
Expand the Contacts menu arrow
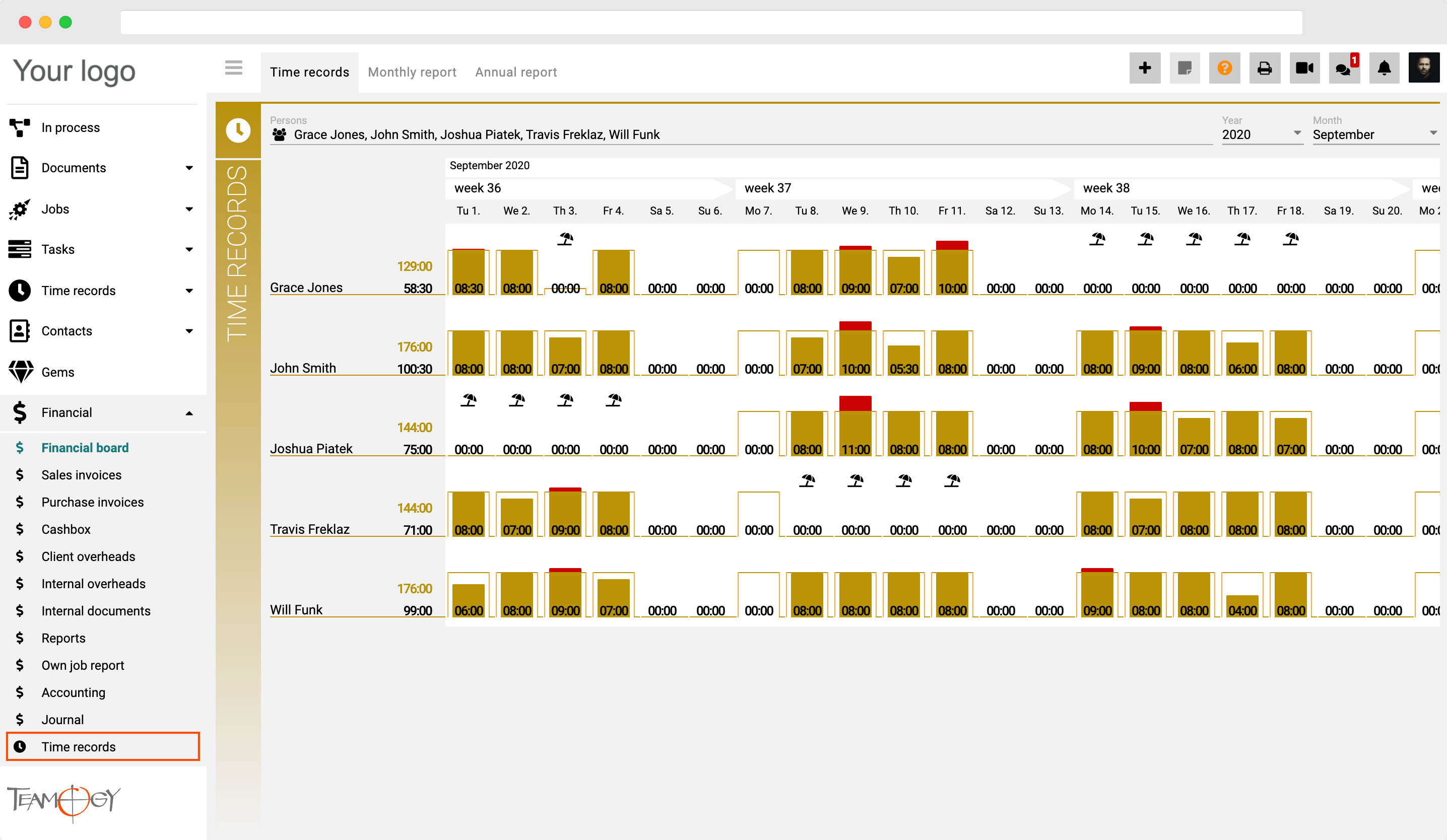coord(189,331)
